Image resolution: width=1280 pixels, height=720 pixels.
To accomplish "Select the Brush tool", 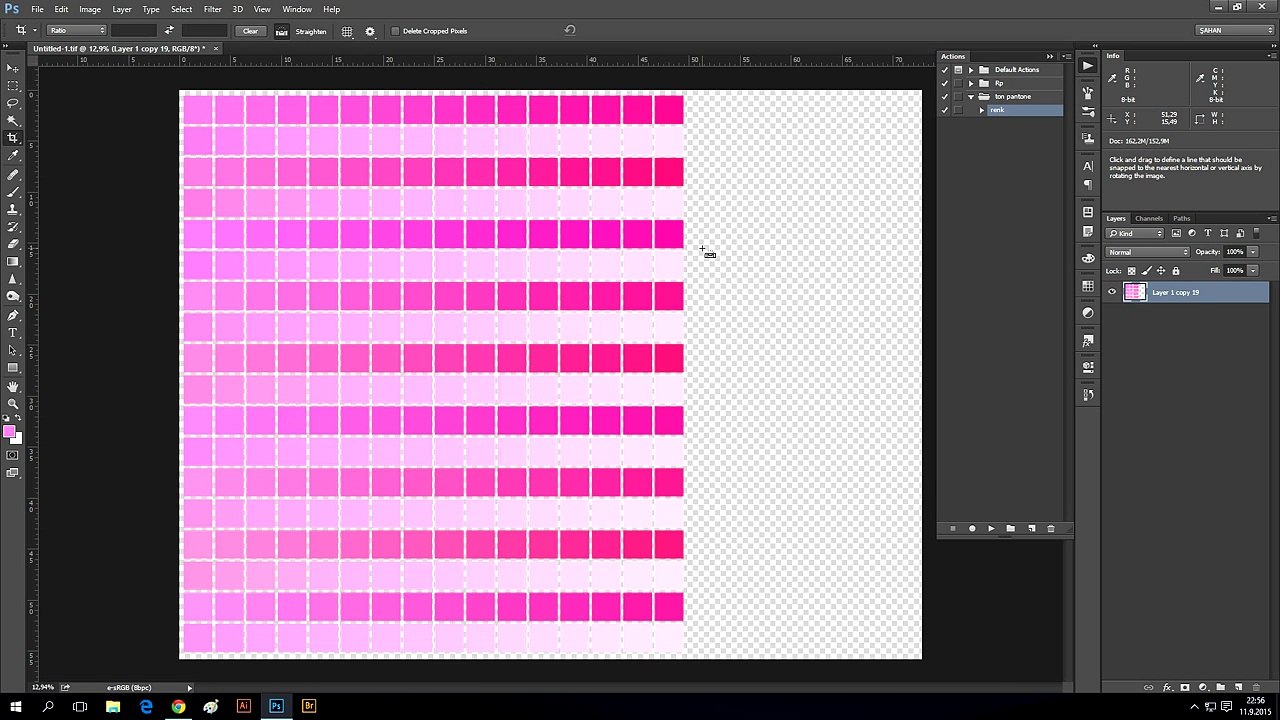I will coord(13,191).
